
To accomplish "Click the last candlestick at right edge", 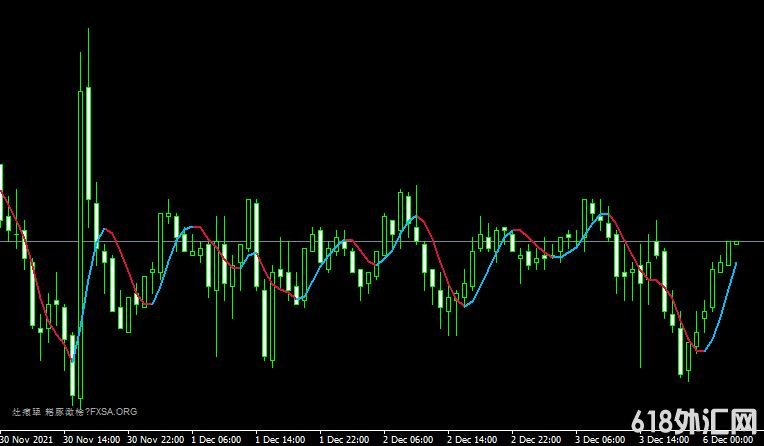I will click(737, 241).
